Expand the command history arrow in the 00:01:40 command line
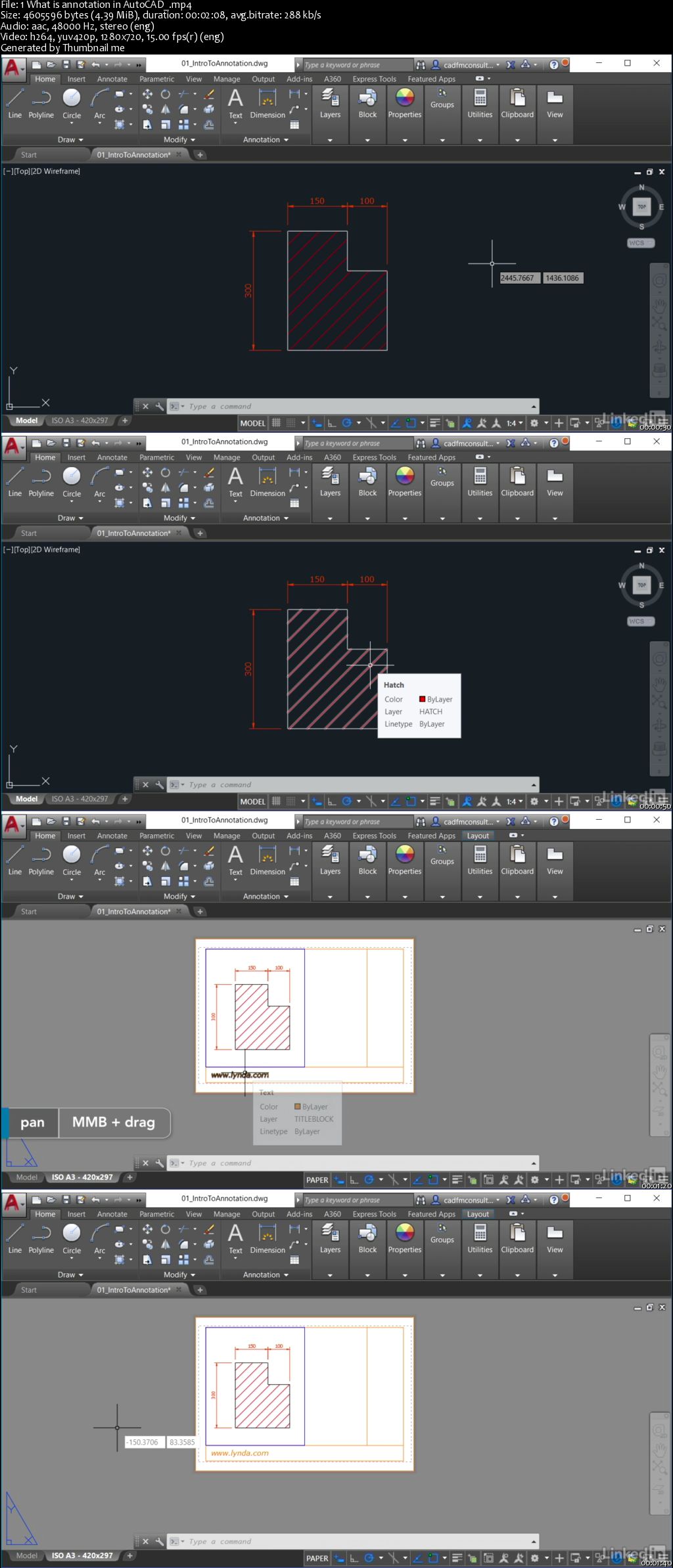673x1568 pixels. pyautogui.click(x=534, y=1542)
